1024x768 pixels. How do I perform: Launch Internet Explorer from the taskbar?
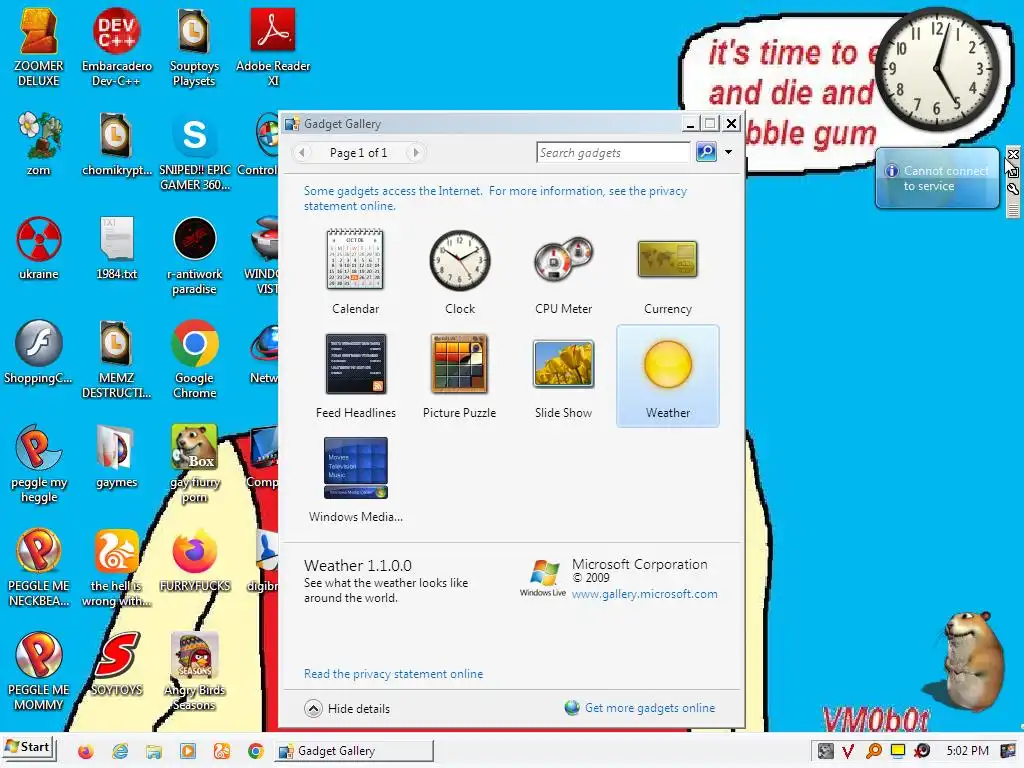click(120, 751)
